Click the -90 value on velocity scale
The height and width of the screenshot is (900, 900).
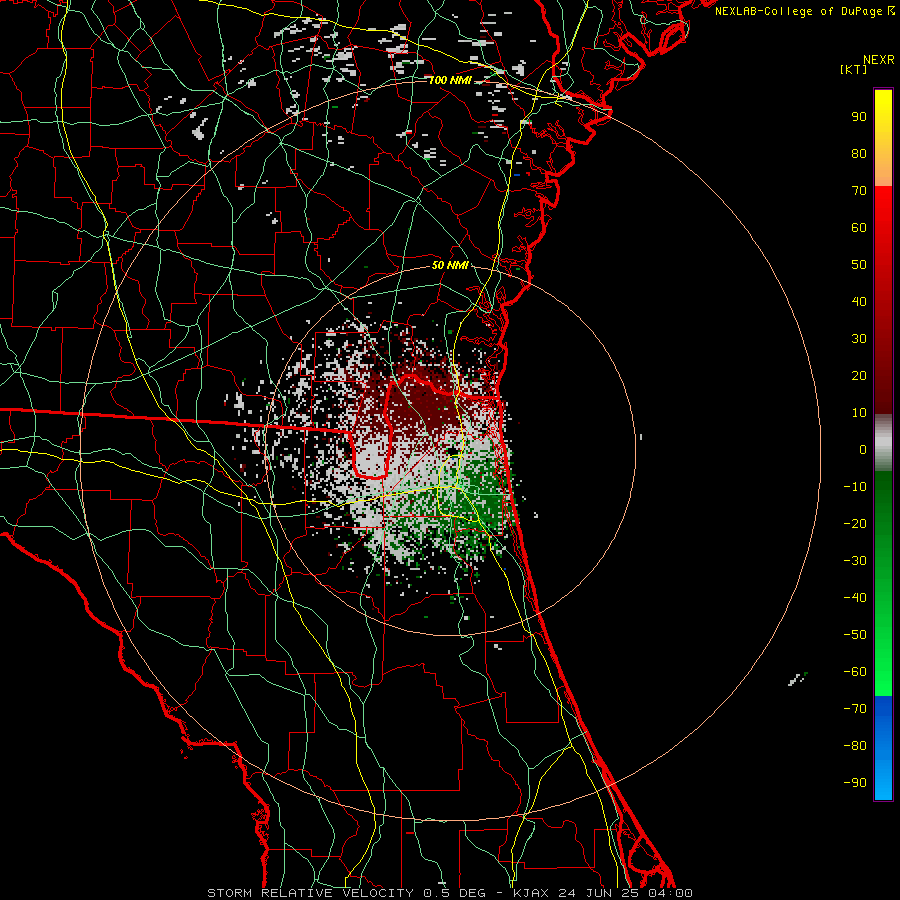point(855,783)
